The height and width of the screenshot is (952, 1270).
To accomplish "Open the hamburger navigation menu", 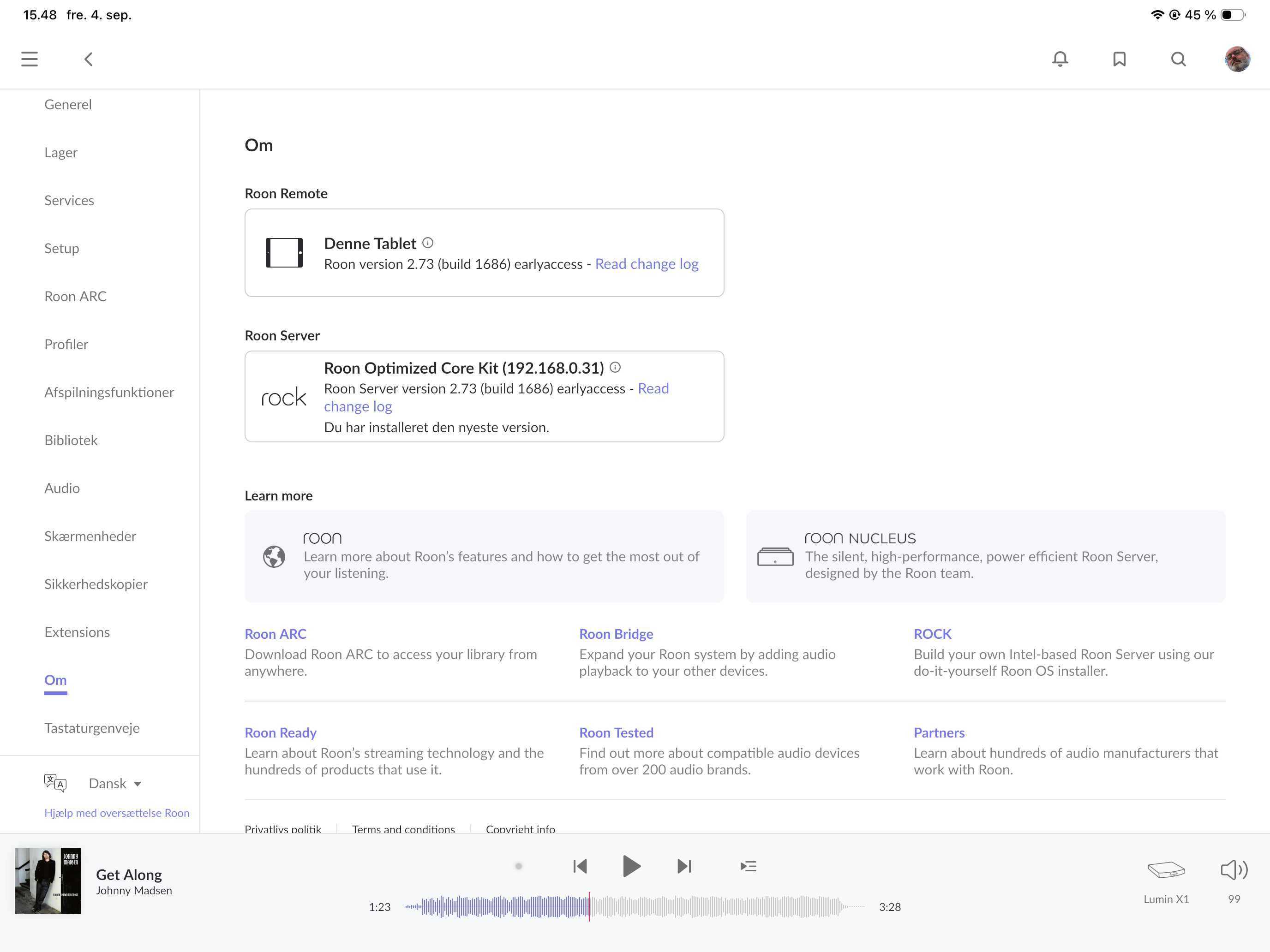I will pyautogui.click(x=29, y=59).
